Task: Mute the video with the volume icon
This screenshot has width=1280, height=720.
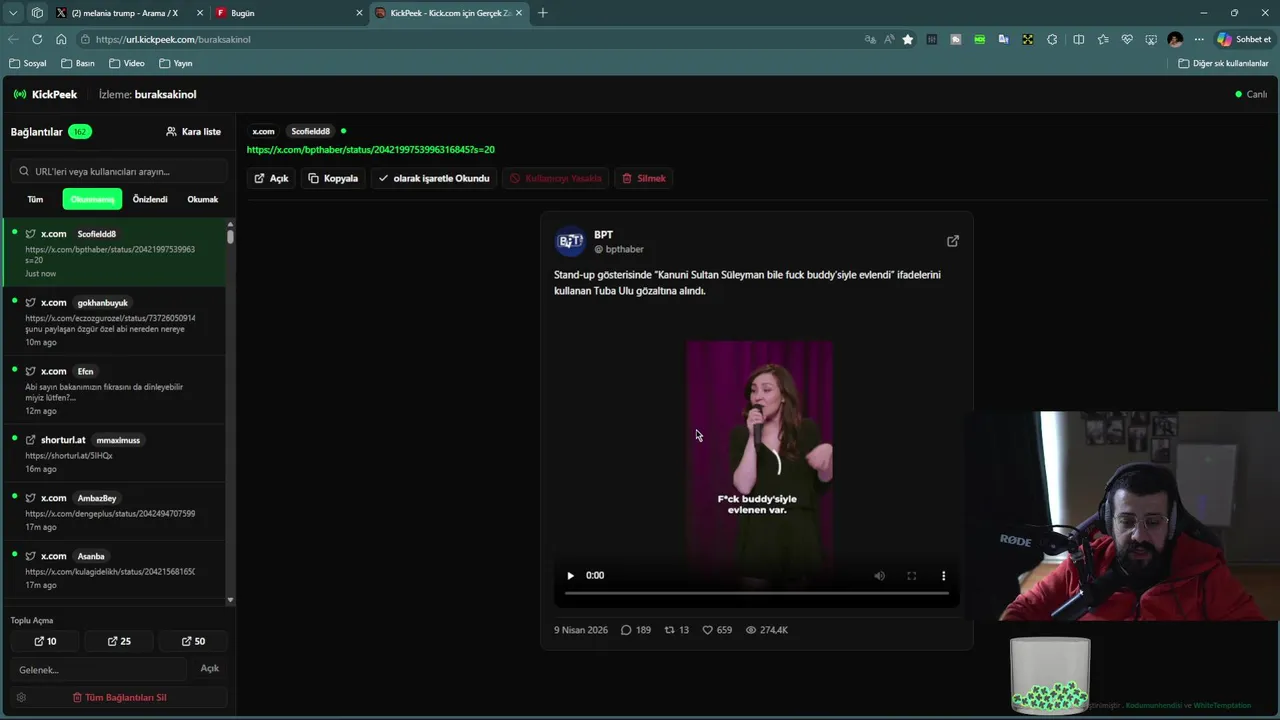Action: click(x=880, y=576)
